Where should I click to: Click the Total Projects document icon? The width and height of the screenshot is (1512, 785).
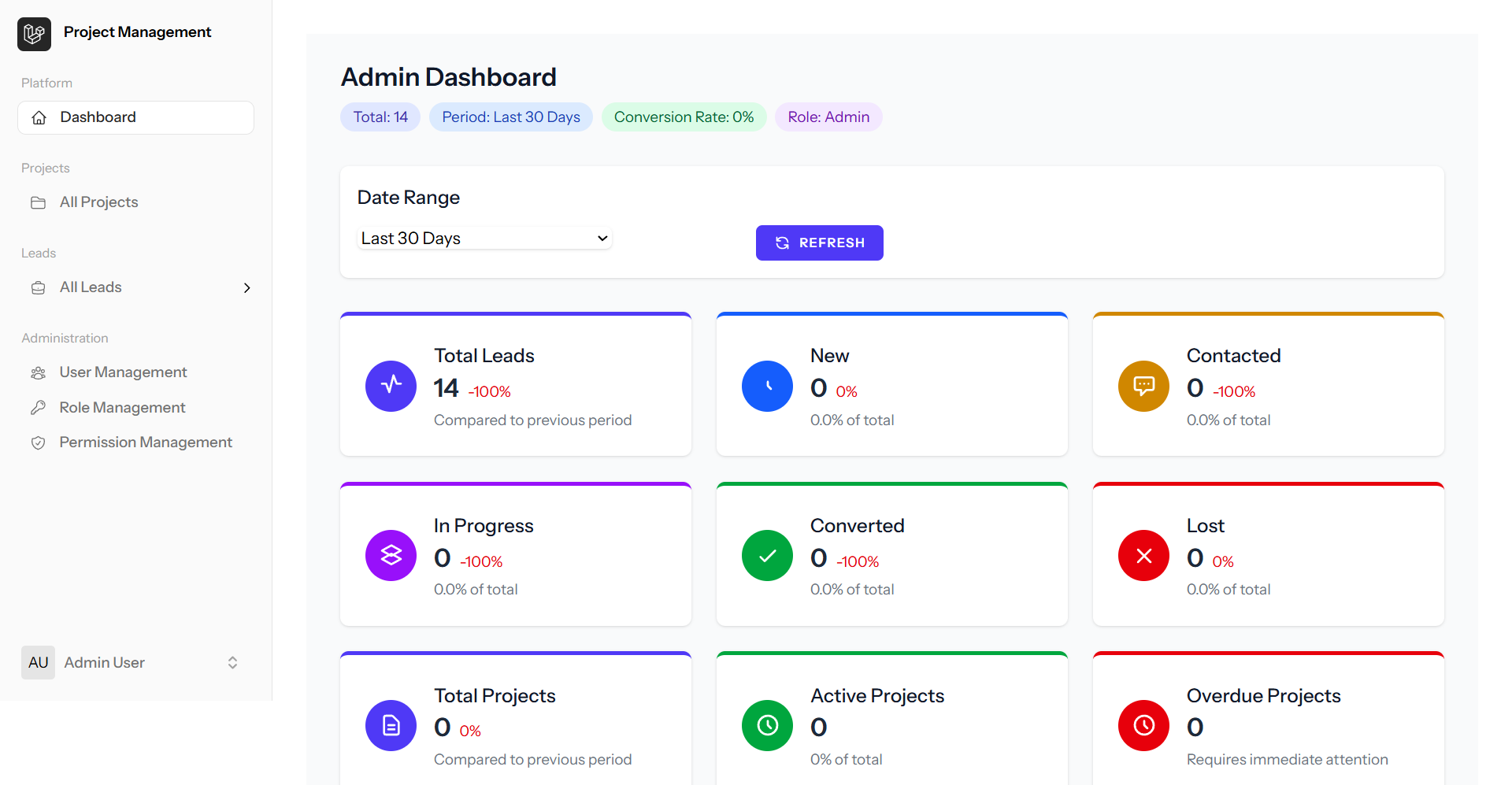tap(391, 725)
